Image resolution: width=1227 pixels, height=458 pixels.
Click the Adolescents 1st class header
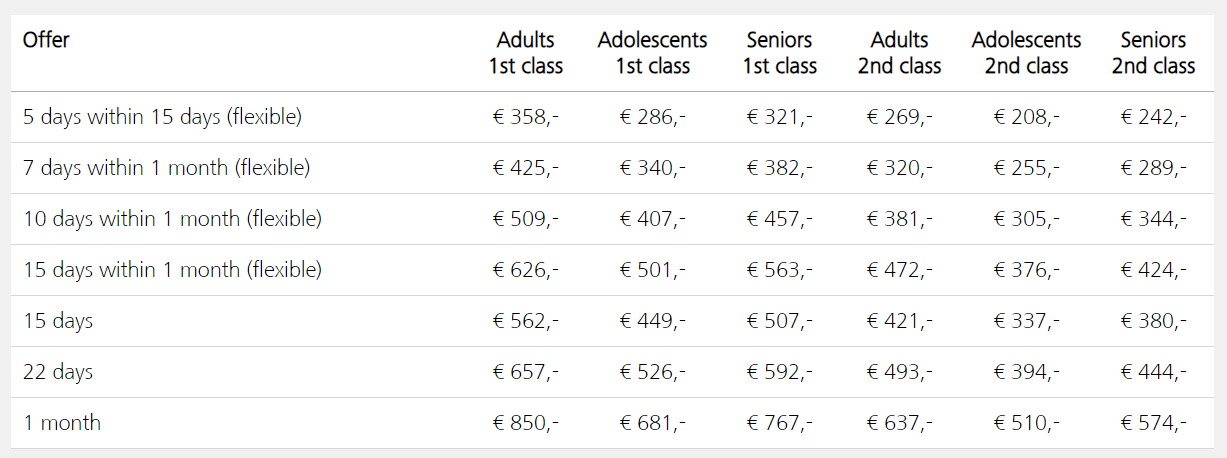pos(652,53)
